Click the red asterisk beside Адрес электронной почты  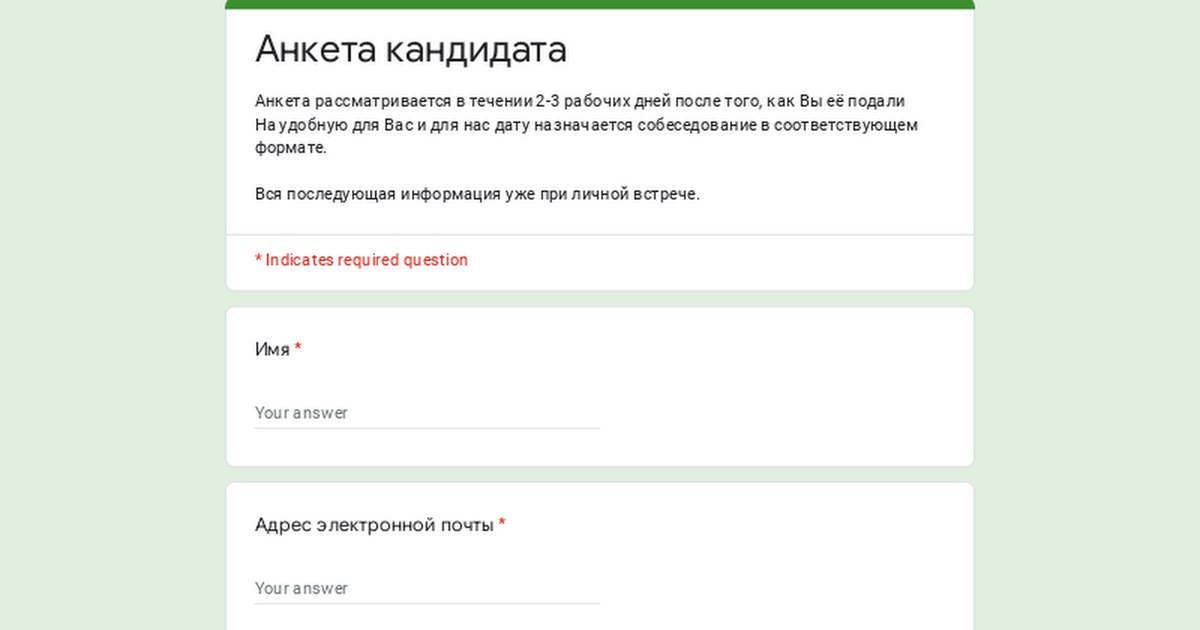502,524
